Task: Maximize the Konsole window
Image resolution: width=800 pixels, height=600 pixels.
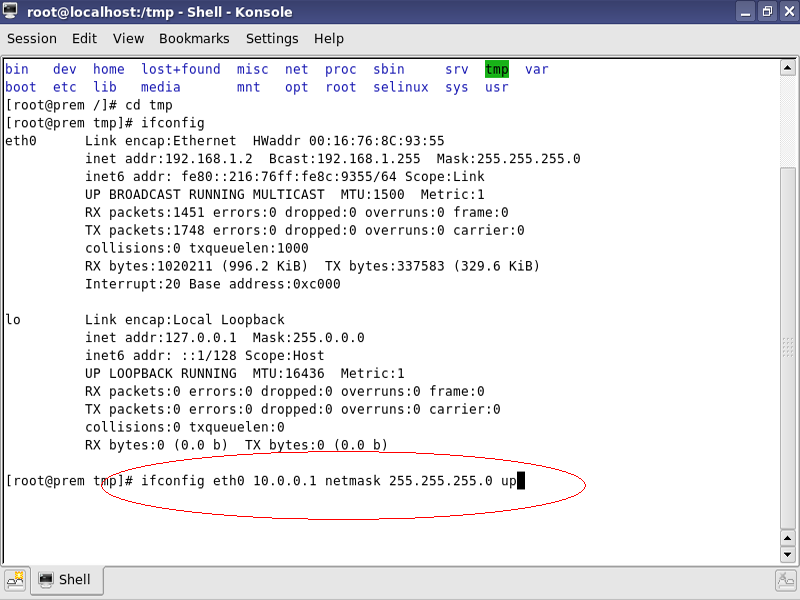Action: pos(766,13)
